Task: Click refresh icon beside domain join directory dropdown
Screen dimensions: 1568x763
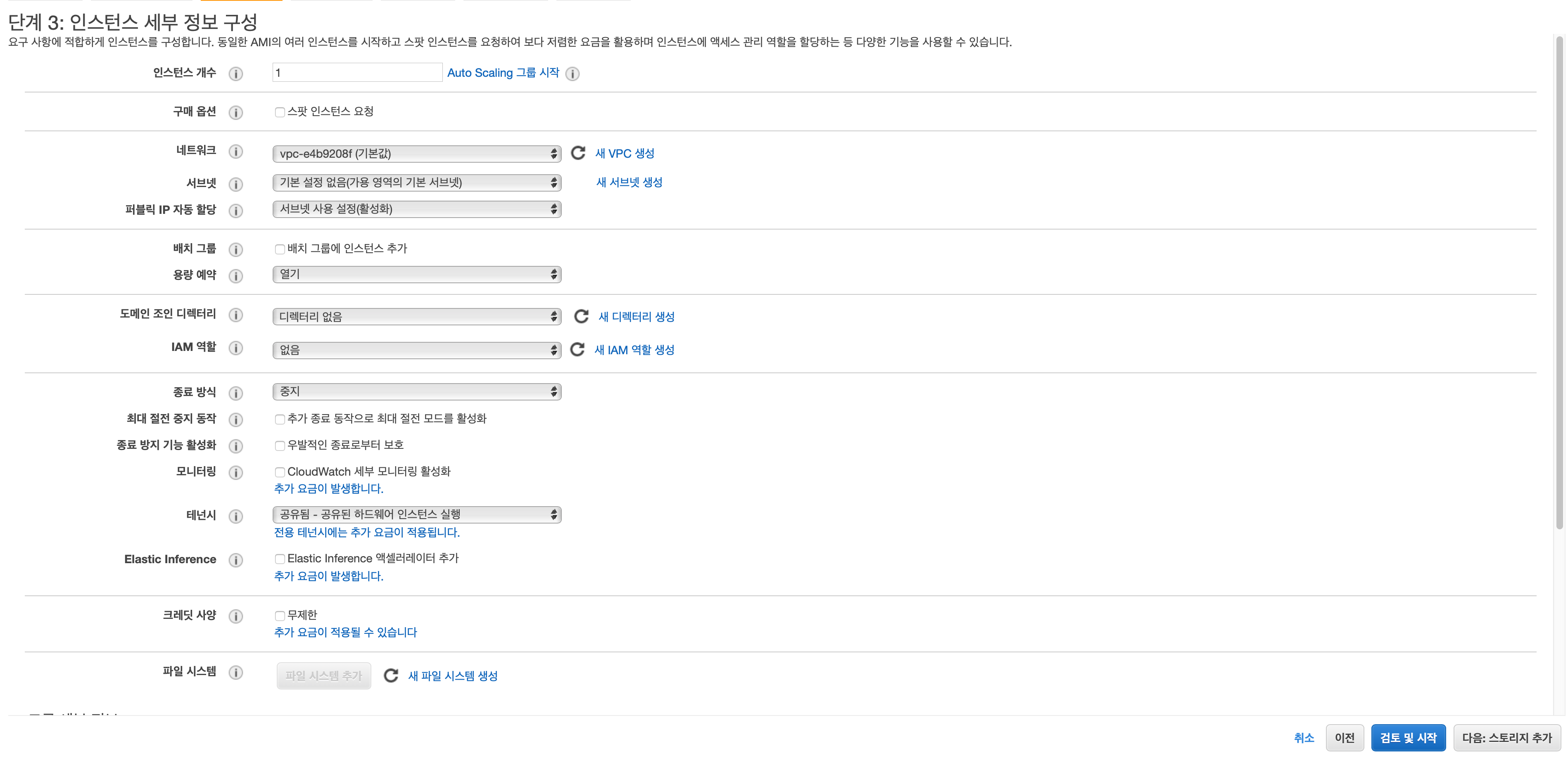Action: 581,316
